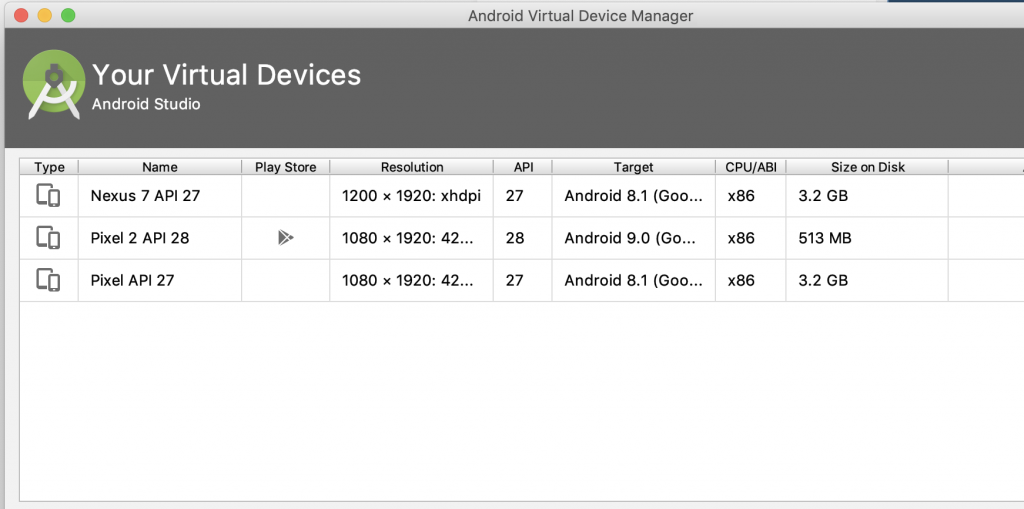Image resolution: width=1024 pixels, height=509 pixels.
Task: Sort by the Resolution column header
Action: click(411, 167)
